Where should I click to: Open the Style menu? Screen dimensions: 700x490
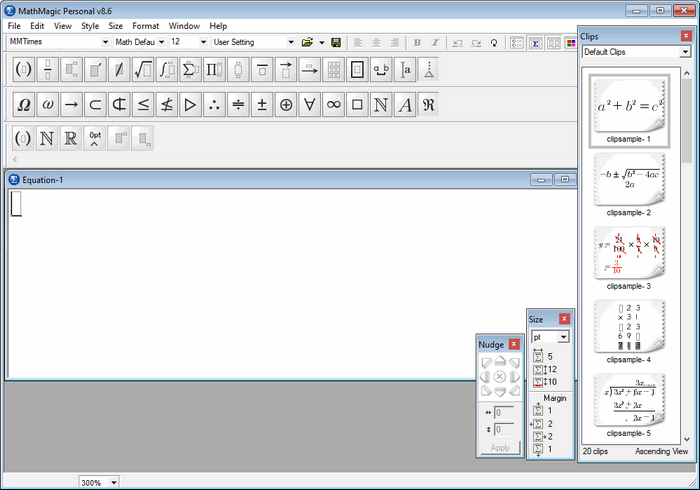click(x=90, y=26)
